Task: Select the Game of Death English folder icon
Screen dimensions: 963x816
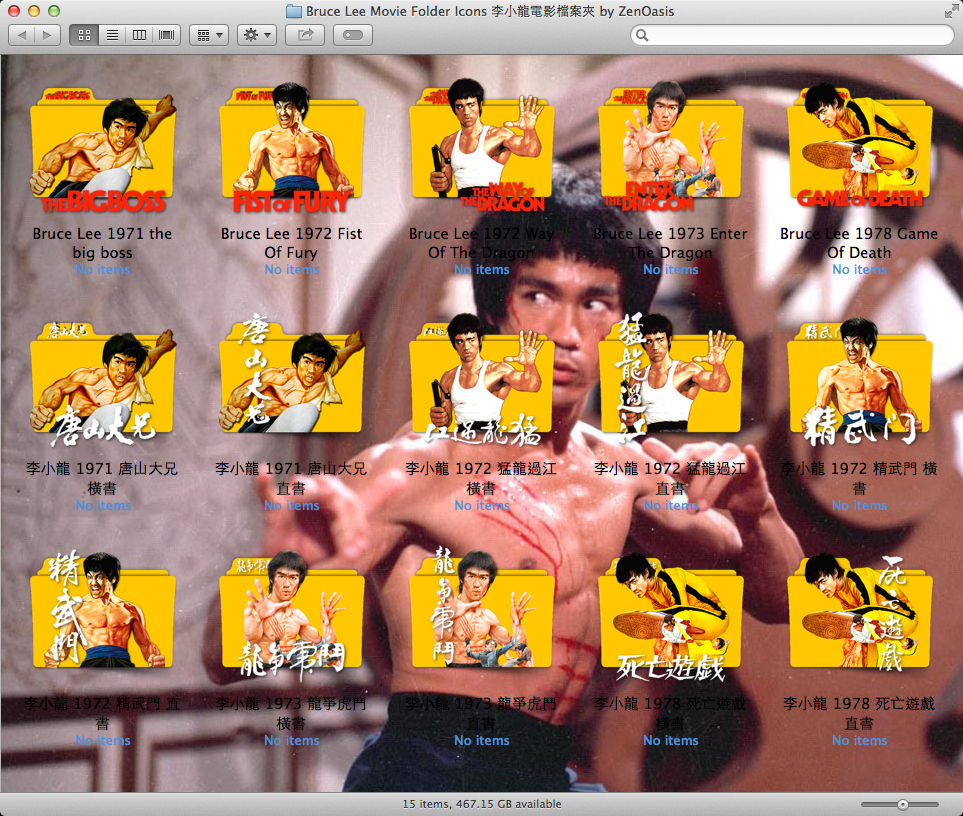Action: click(x=860, y=146)
